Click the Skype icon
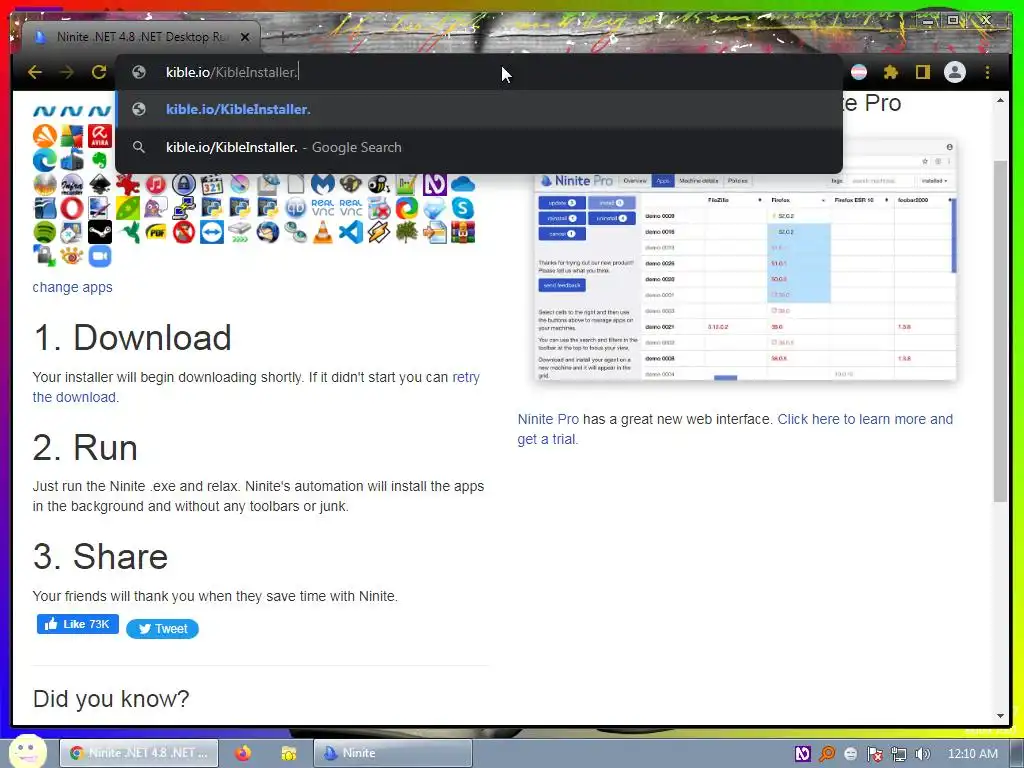 (462, 208)
